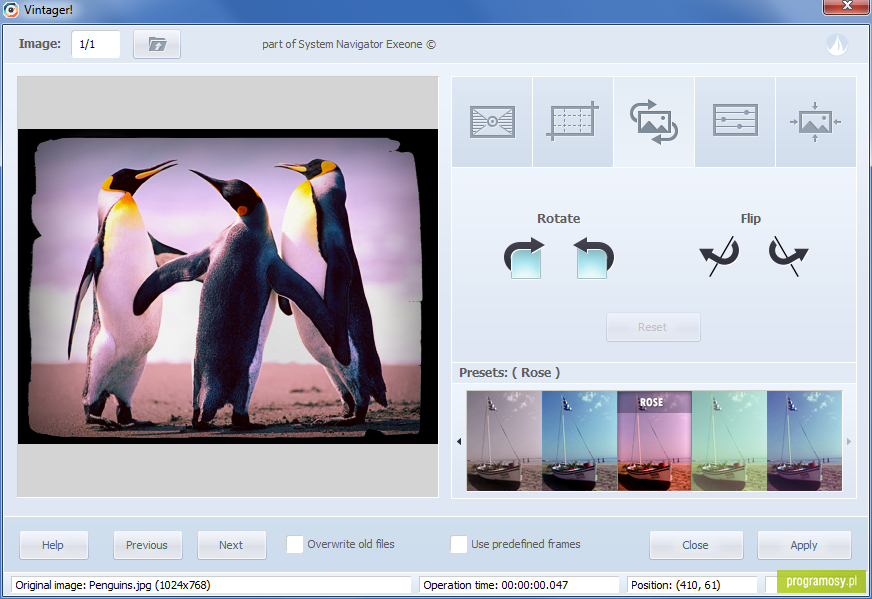Click the Help button
This screenshot has height=599, width=872.
point(53,545)
